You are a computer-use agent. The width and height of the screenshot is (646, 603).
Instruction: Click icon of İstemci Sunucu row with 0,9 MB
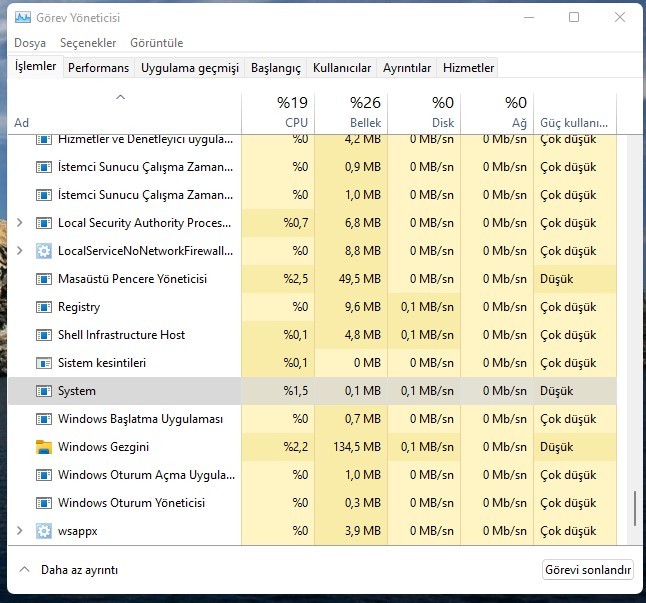click(x=44, y=167)
